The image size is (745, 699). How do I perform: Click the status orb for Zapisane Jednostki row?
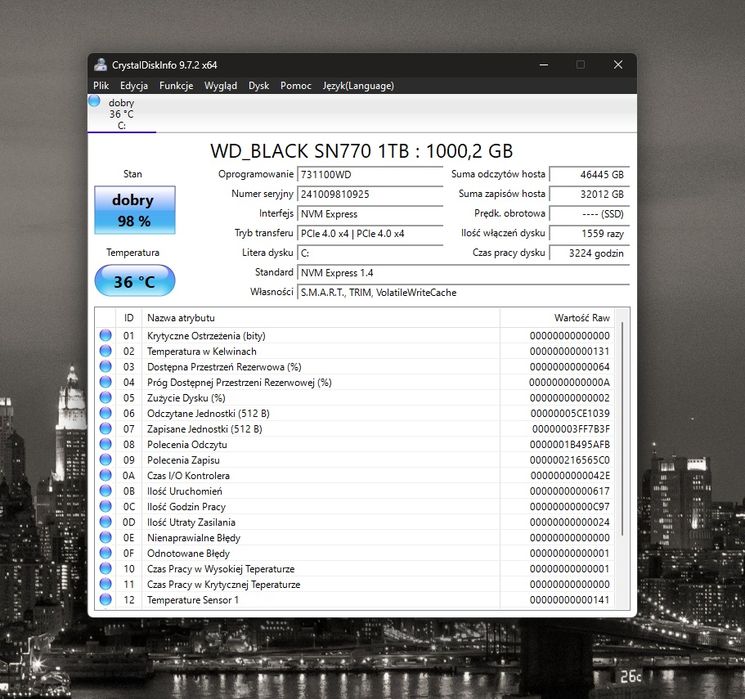[105, 429]
